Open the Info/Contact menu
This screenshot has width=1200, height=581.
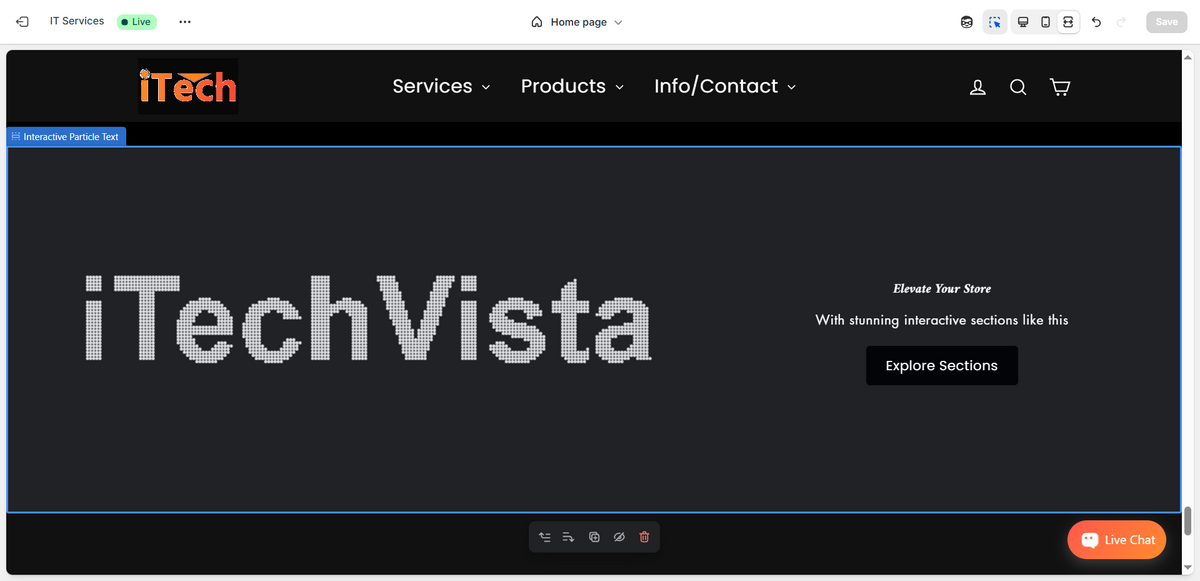[x=725, y=86]
